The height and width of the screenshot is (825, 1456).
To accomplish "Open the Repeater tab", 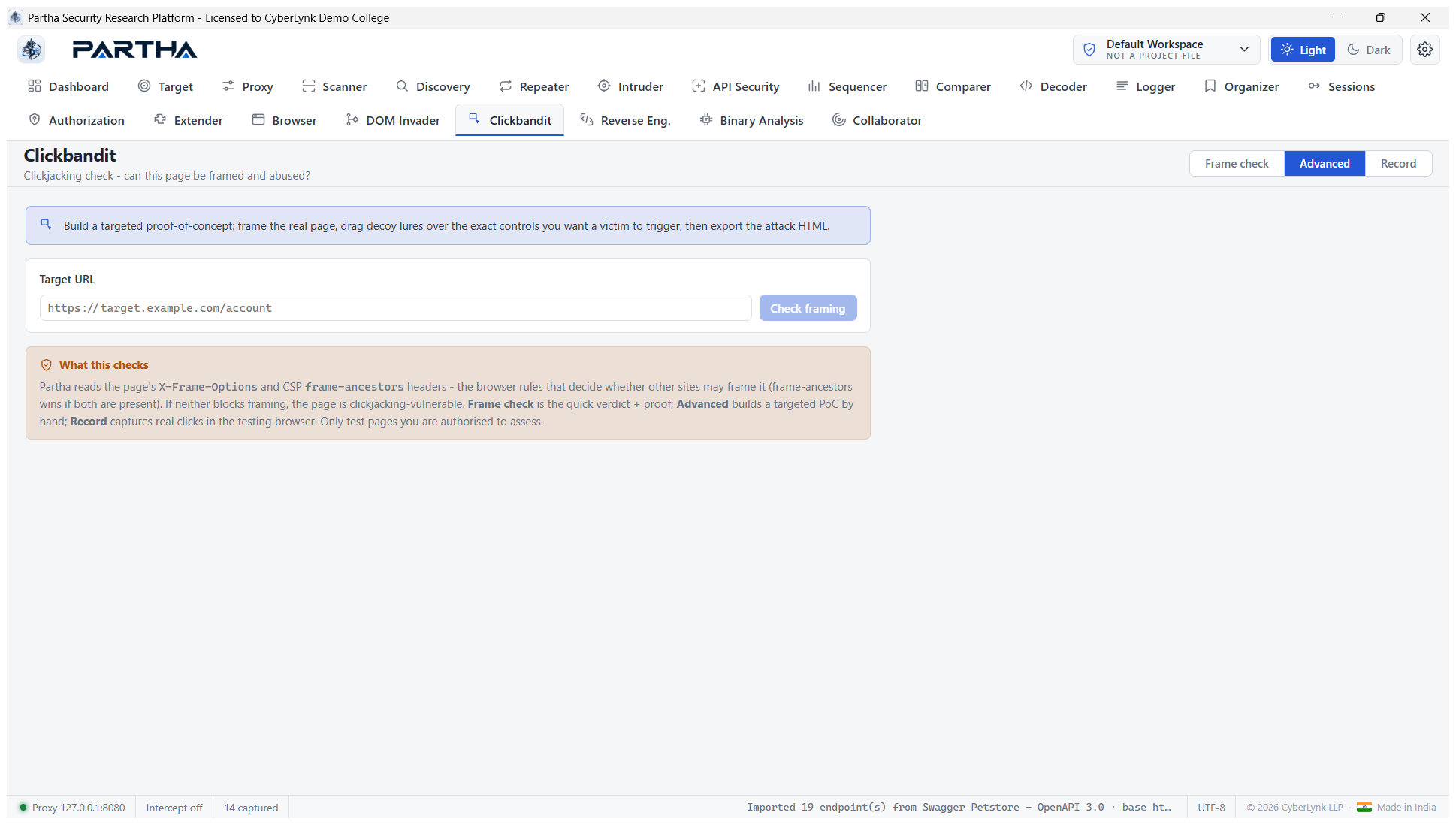I will pos(534,86).
